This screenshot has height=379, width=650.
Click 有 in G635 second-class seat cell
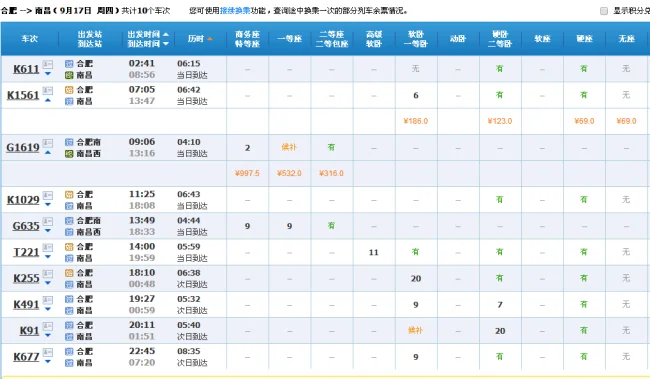pyautogui.click(x=331, y=226)
